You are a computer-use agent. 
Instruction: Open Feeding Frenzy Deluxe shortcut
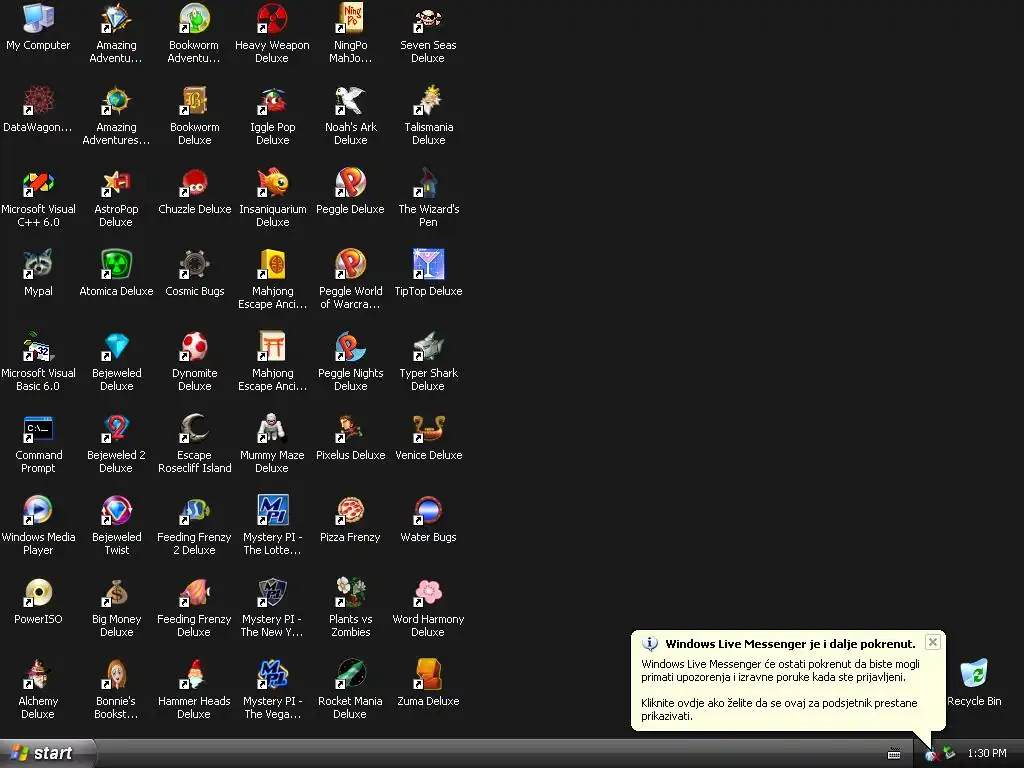(x=194, y=592)
